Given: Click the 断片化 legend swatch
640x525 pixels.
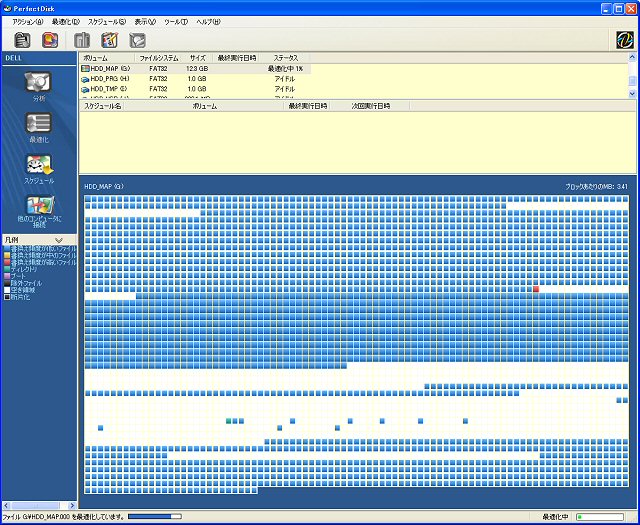Looking at the screenshot, I should coord(7,297).
